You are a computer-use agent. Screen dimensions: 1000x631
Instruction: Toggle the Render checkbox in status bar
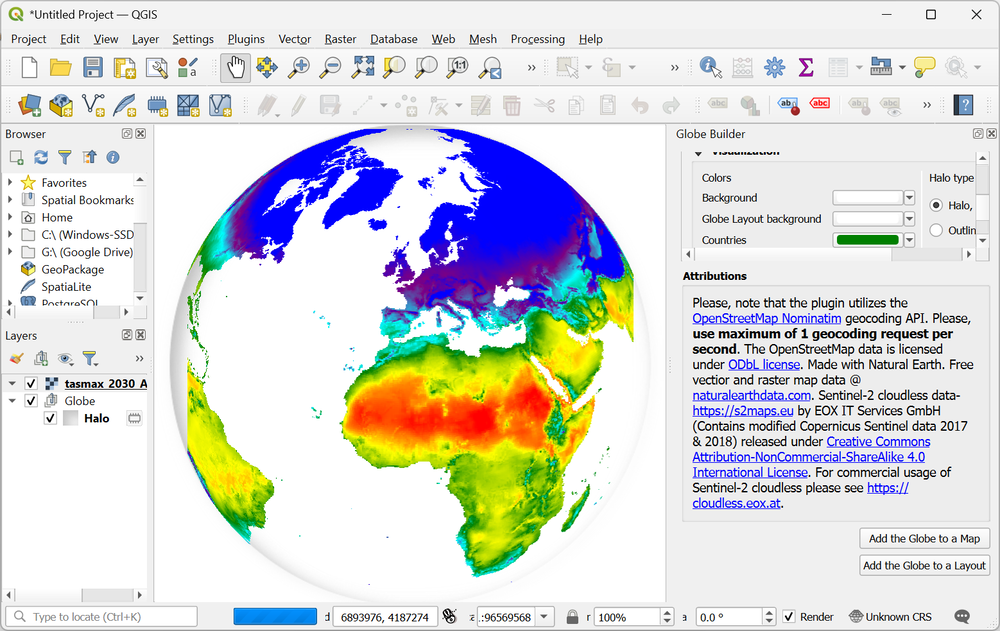pyautogui.click(x=789, y=617)
